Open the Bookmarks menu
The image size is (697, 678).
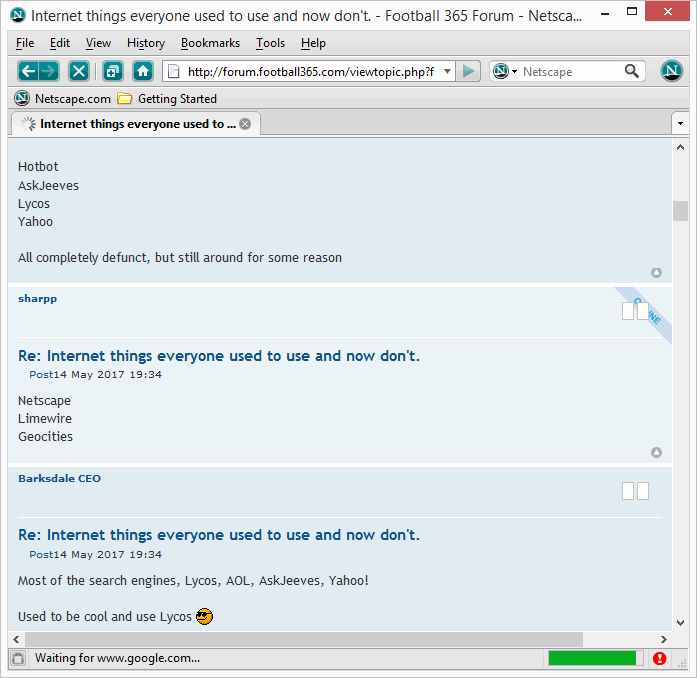click(210, 43)
